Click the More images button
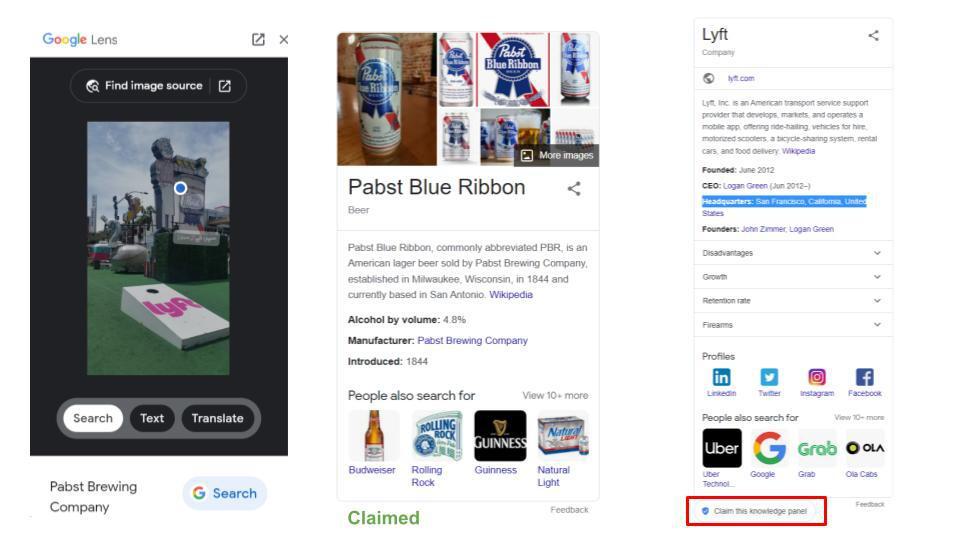 click(x=557, y=155)
